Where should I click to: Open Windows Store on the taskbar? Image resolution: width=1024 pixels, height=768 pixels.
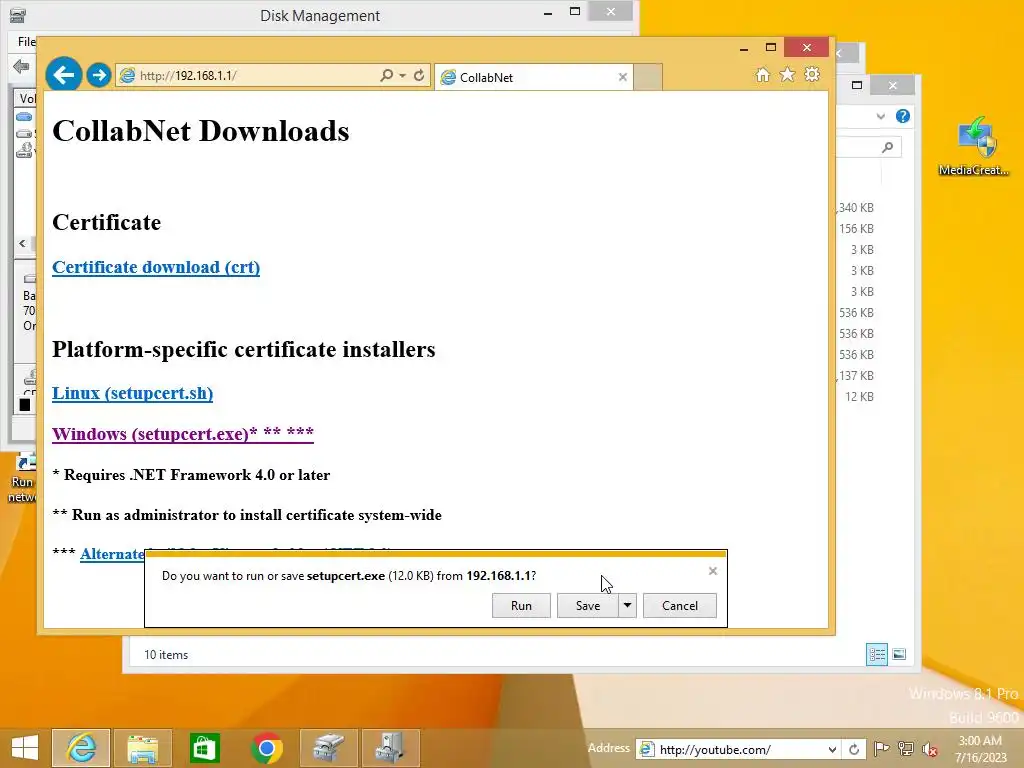click(x=204, y=748)
